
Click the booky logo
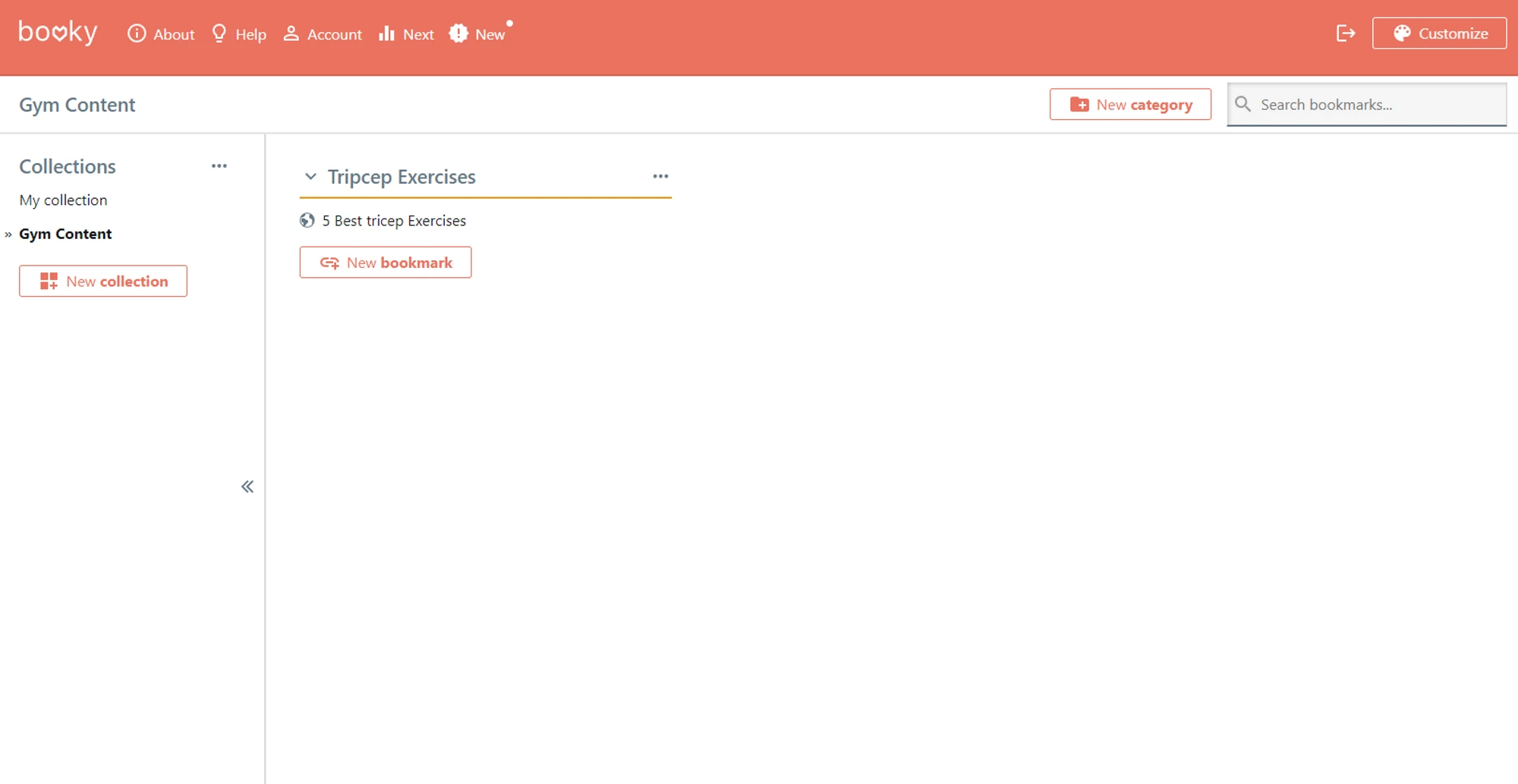[x=58, y=33]
